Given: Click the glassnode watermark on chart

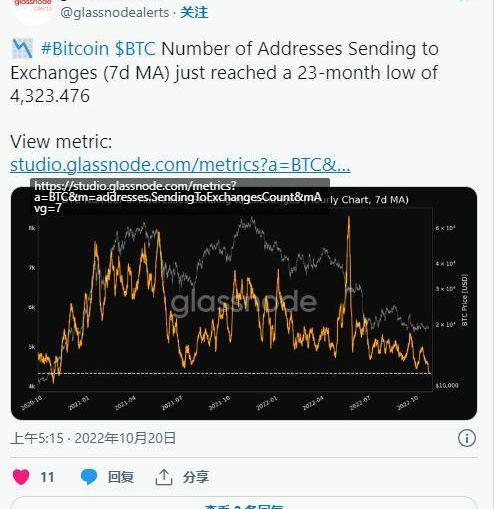Looking at the screenshot, I should pyautogui.click(x=244, y=303).
